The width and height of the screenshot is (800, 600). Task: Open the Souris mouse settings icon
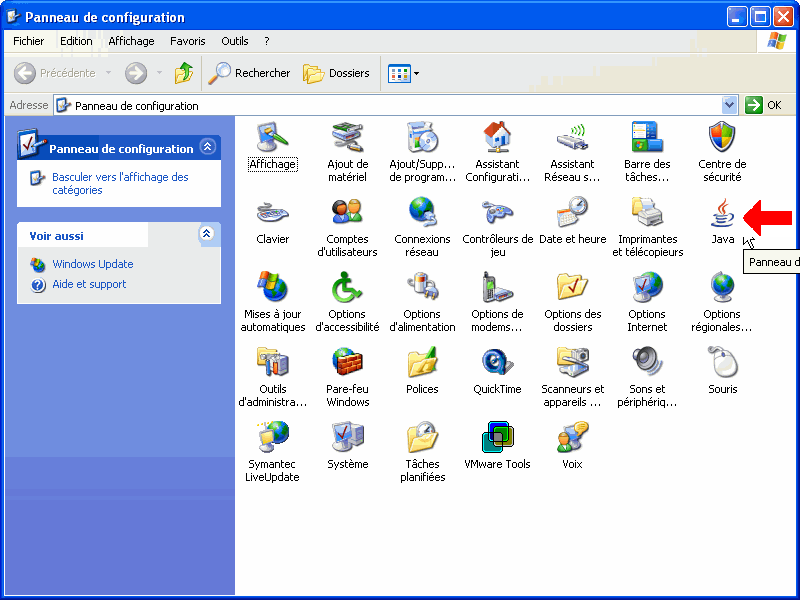click(x=722, y=363)
